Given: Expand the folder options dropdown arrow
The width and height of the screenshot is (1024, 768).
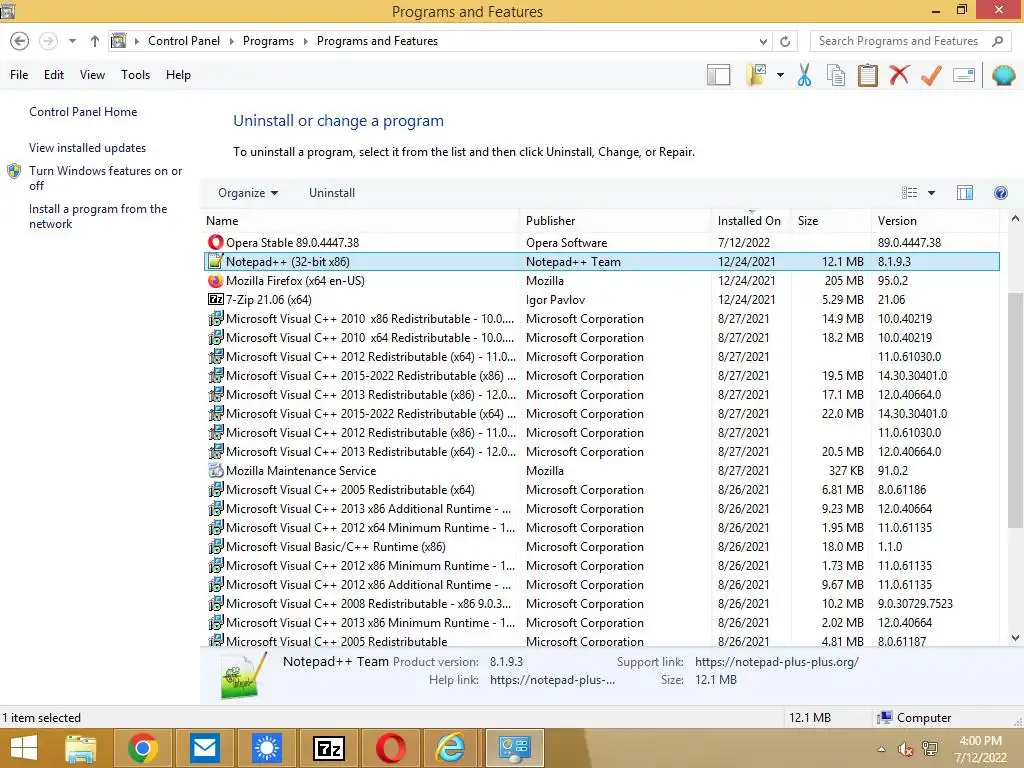Looking at the screenshot, I should (780, 75).
